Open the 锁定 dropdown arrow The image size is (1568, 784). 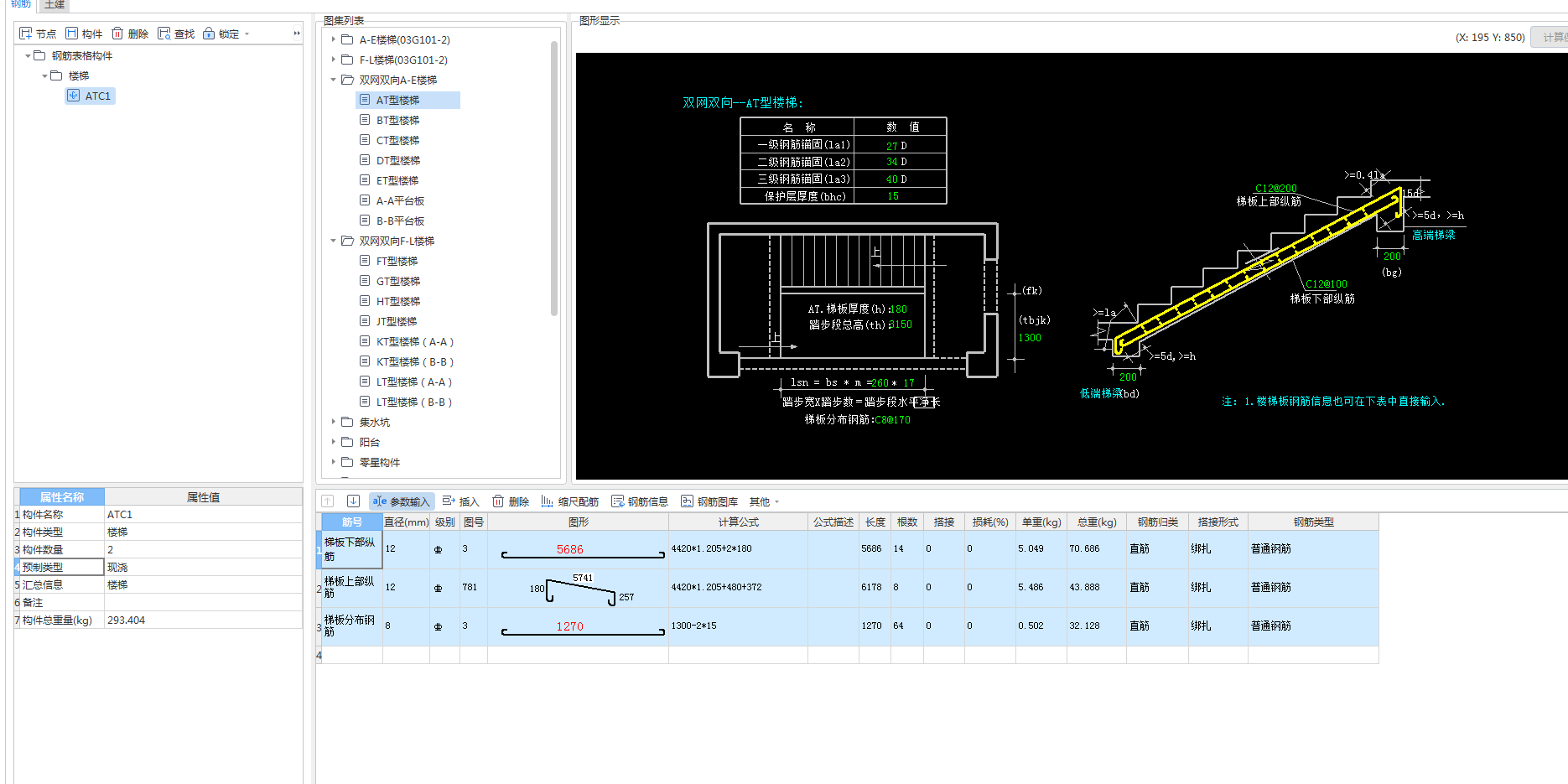point(247,34)
